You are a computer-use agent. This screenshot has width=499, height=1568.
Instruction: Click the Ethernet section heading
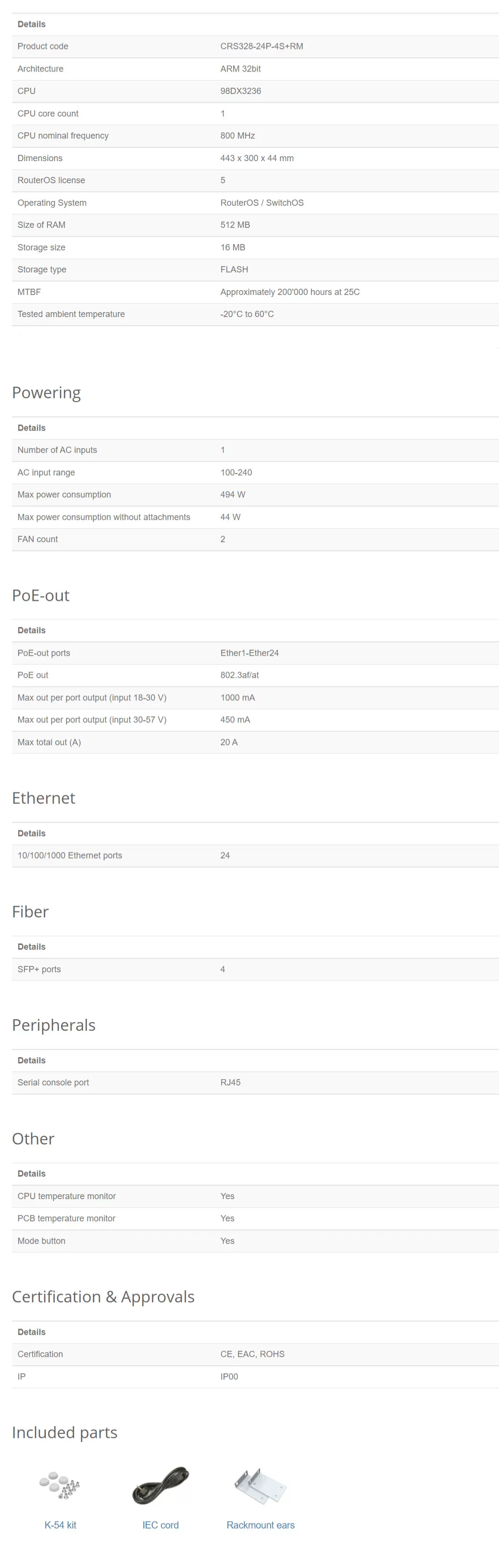tap(44, 798)
